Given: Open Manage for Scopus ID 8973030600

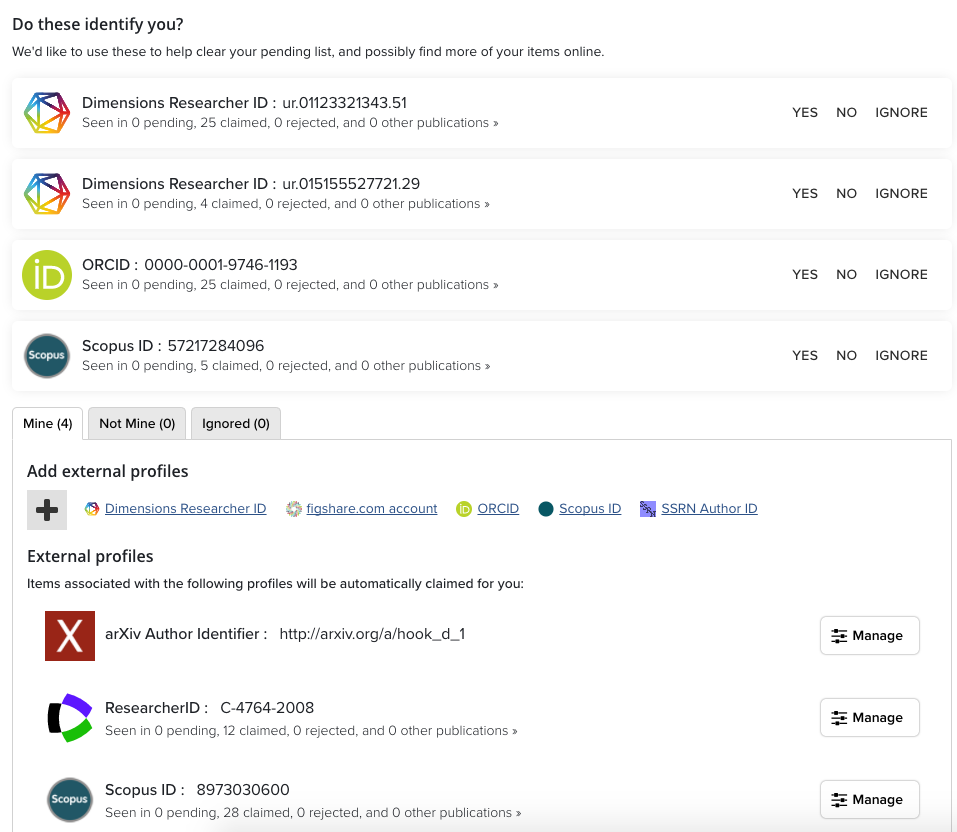Looking at the screenshot, I should point(869,800).
